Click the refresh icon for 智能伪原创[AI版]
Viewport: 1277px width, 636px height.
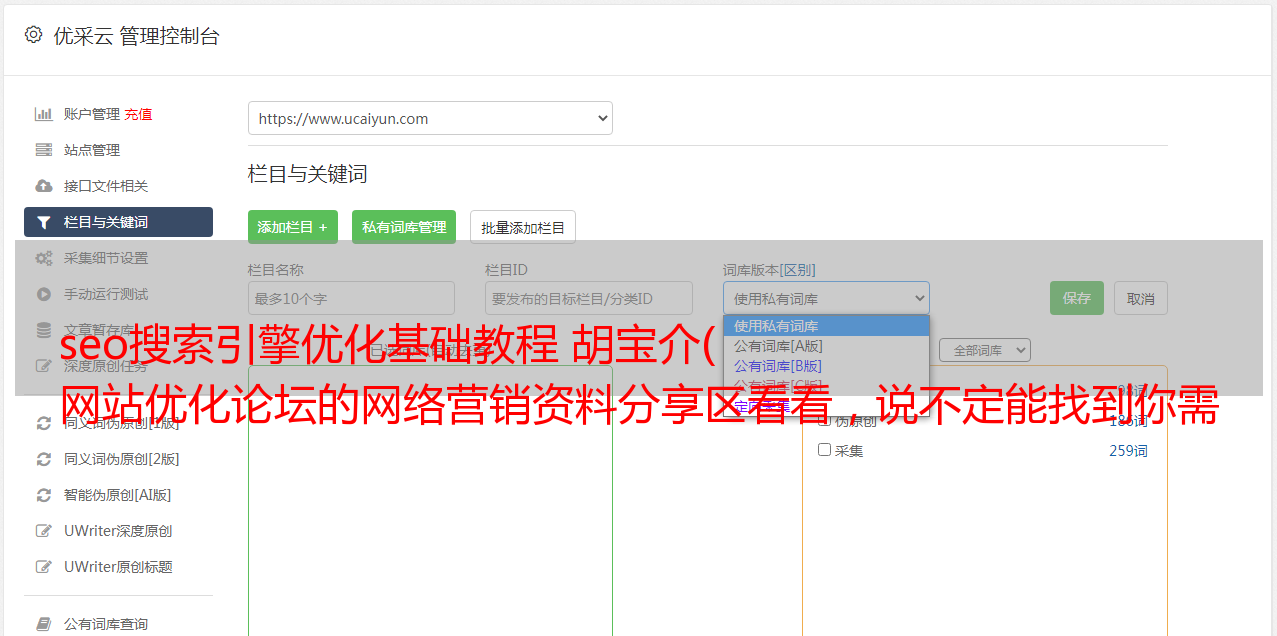coord(44,495)
